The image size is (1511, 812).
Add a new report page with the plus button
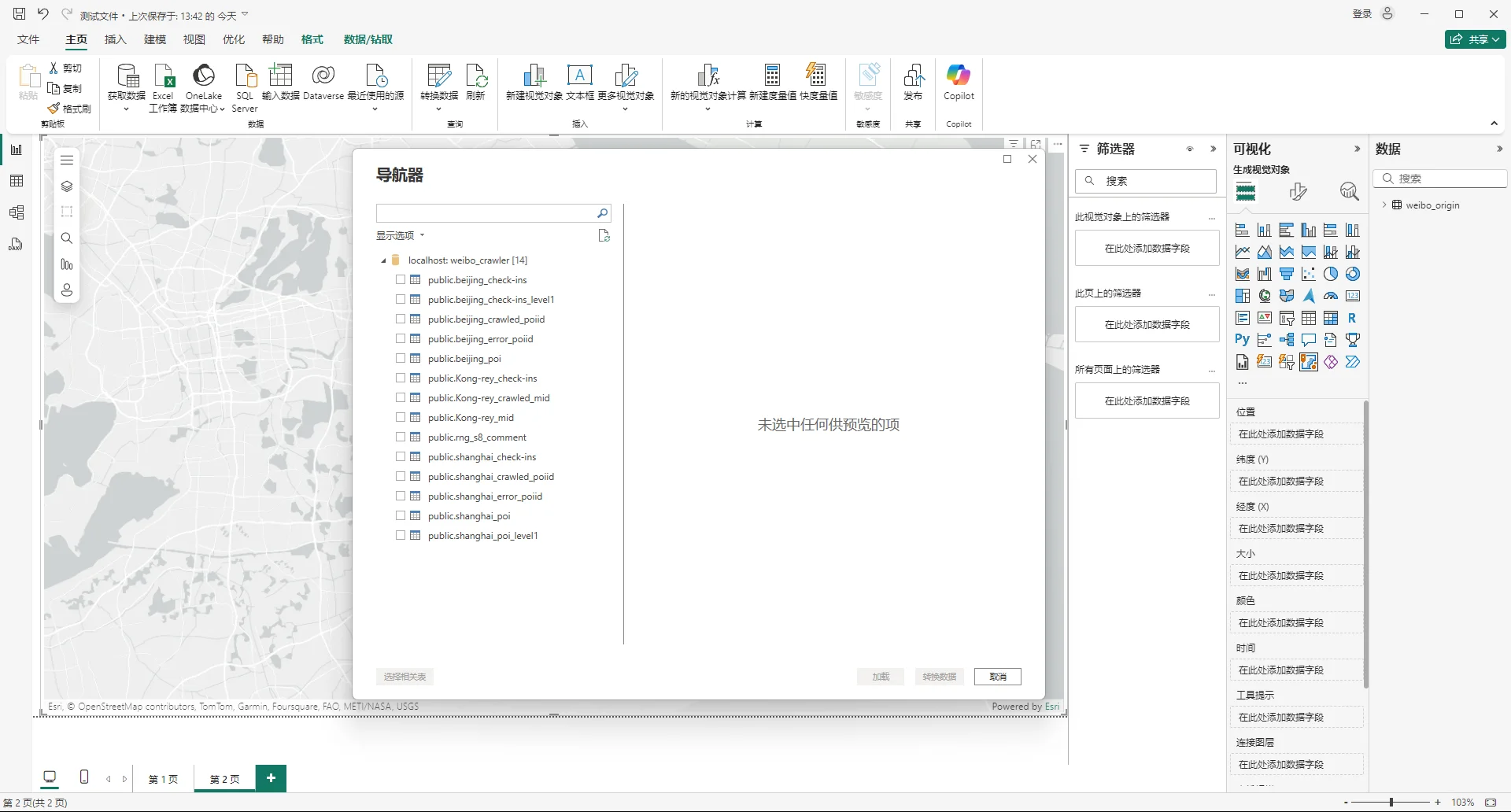tap(271, 778)
